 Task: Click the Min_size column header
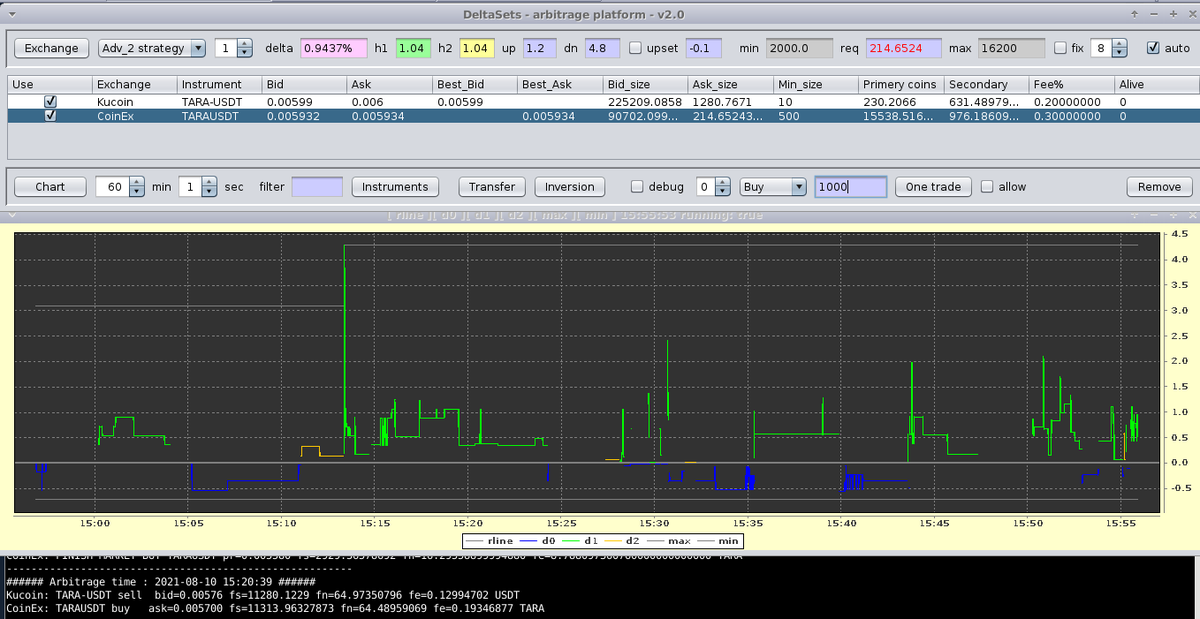815,85
